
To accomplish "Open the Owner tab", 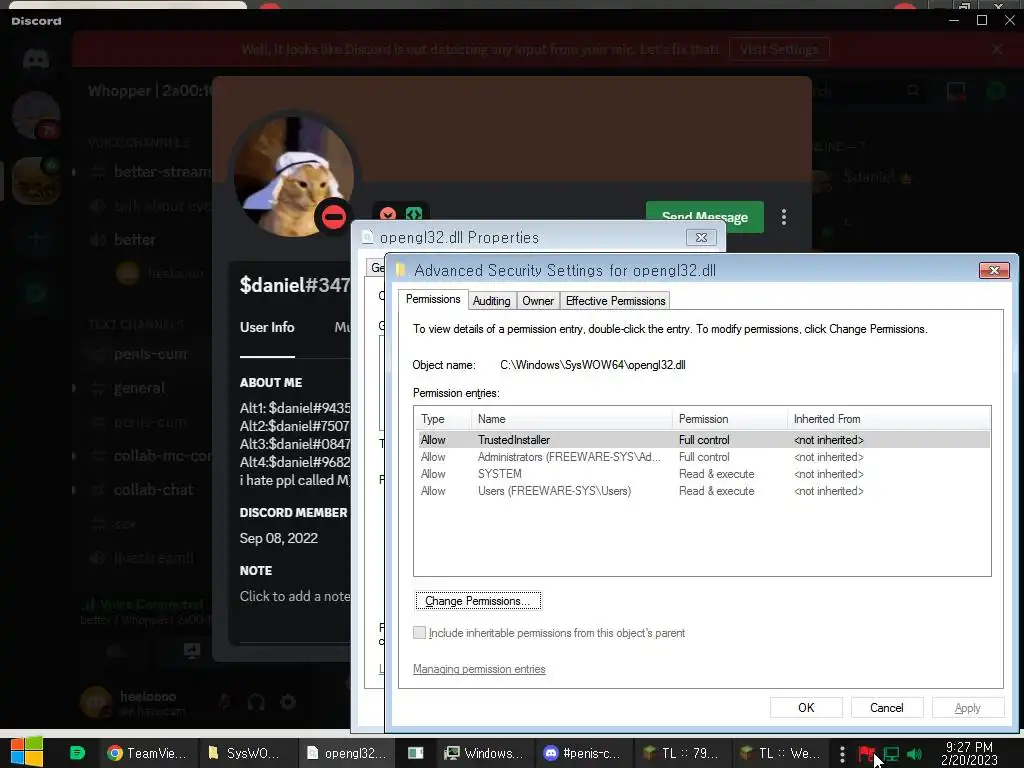I will 538,301.
